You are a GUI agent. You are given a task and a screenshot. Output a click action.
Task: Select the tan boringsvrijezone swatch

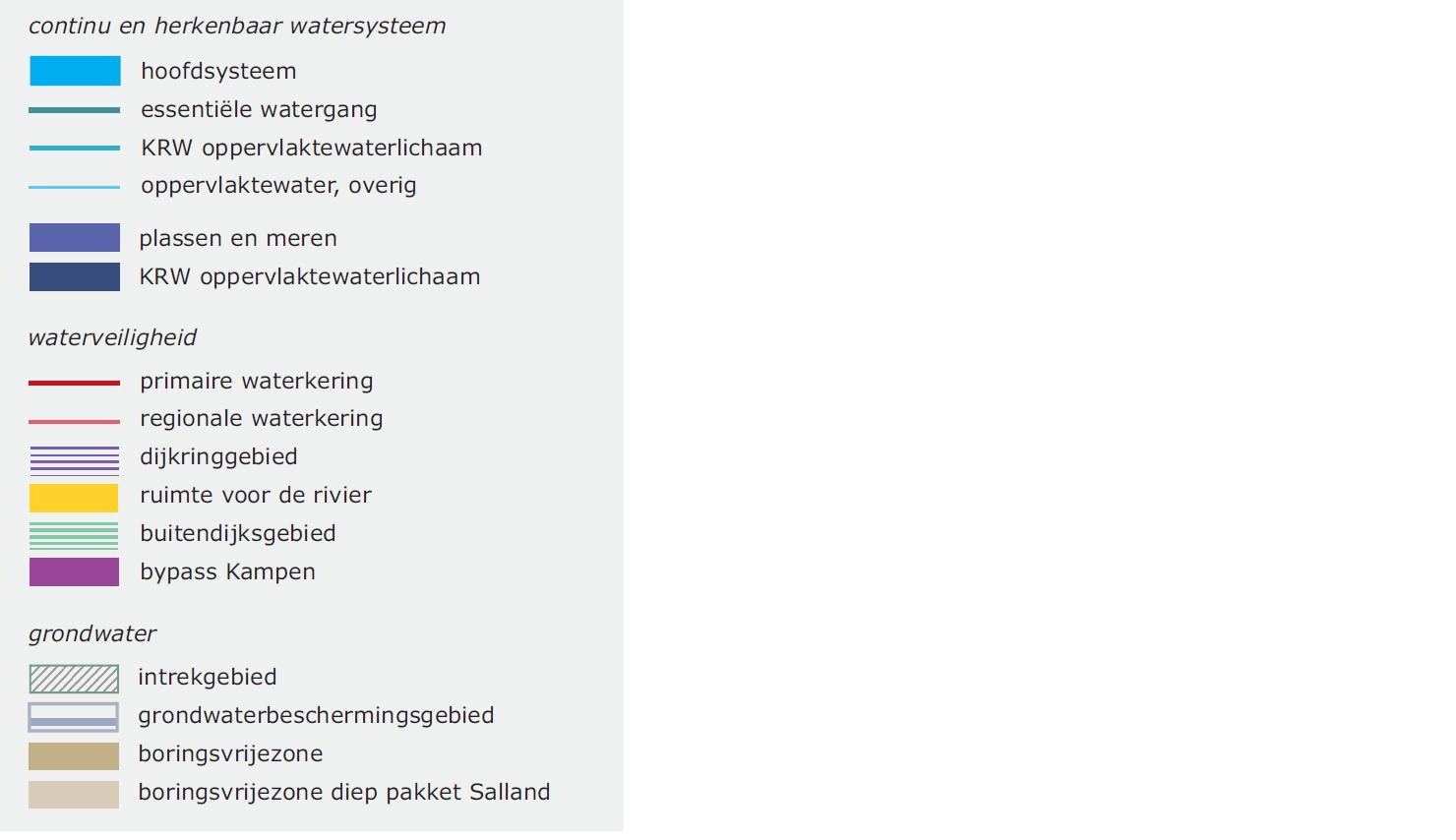pyautogui.click(x=74, y=755)
